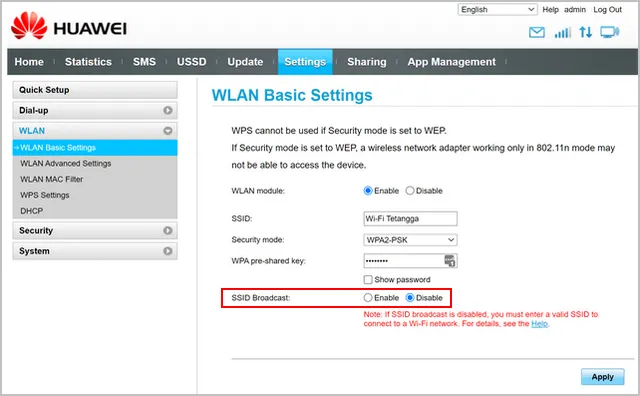Open the Security mode WPA2-PSK dropdown
Viewport: 640px width, 396px height.
(410, 240)
